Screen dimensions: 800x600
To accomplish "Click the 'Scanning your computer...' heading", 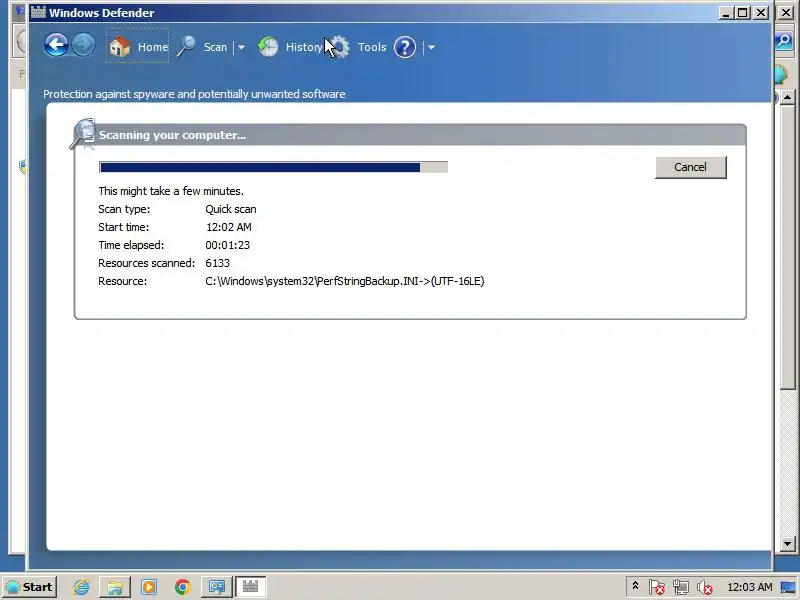I will pos(172,135).
